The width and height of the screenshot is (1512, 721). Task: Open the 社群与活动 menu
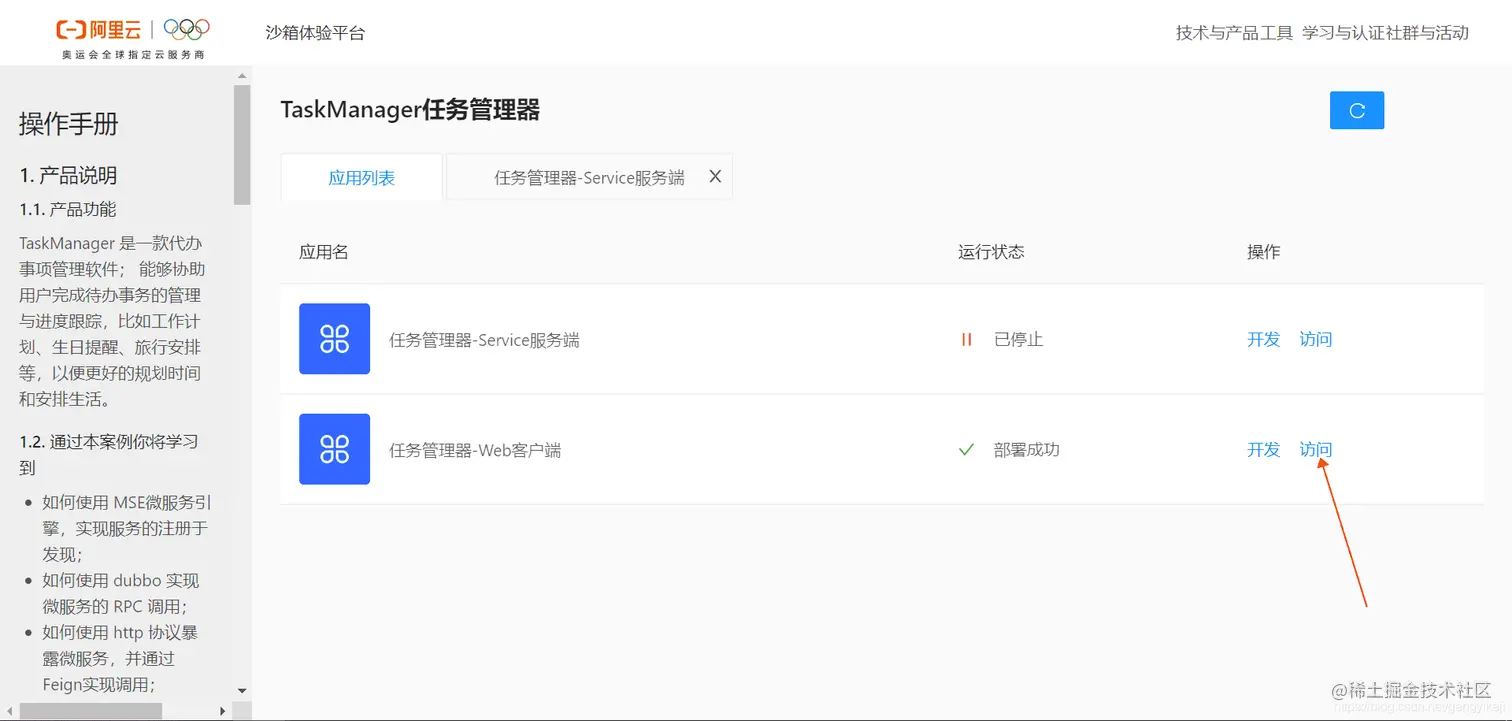point(1427,33)
